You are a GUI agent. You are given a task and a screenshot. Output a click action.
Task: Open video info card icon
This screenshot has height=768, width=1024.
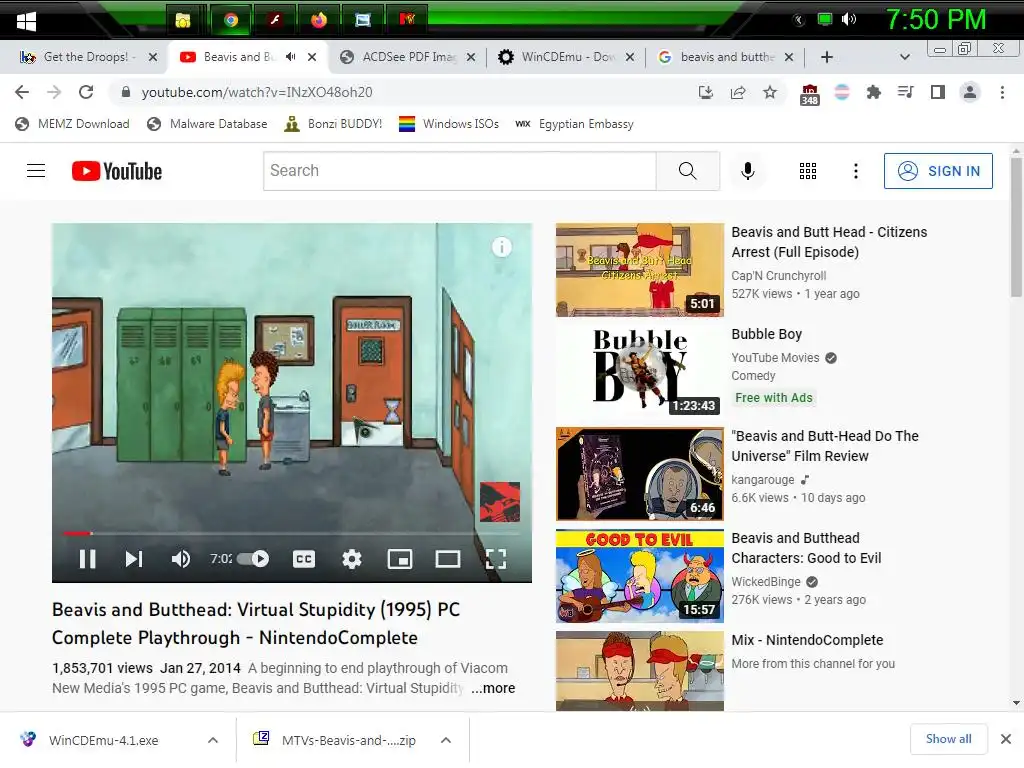(x=502, y=247)
